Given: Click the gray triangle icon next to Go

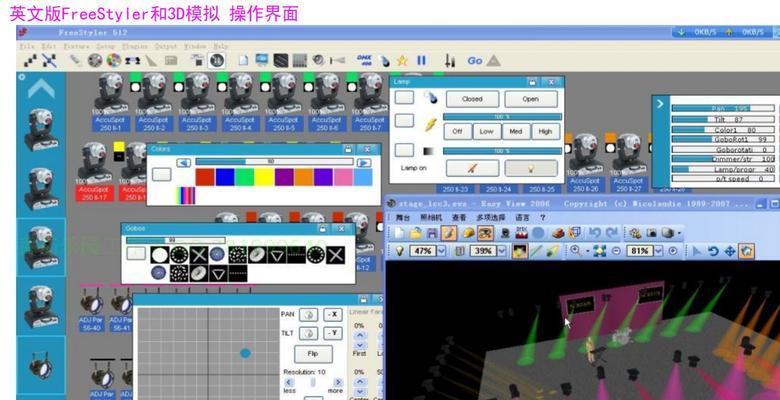Looking at the screenshot, I should 493,61.
